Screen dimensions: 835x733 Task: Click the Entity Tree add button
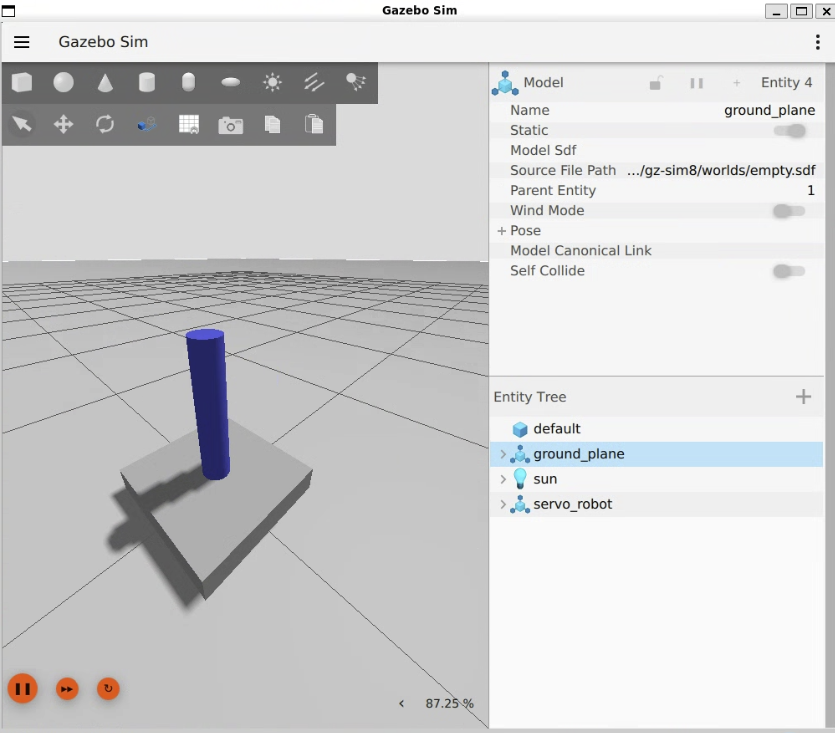point(803,397)
